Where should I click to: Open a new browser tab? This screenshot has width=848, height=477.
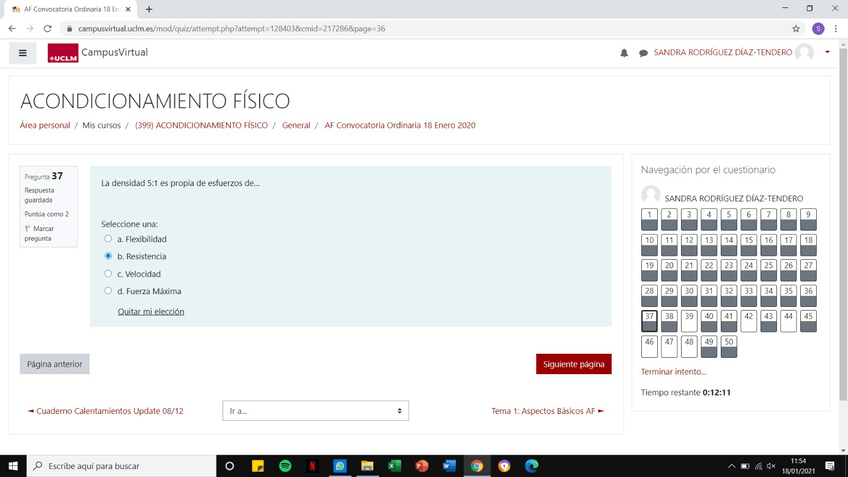149,9
